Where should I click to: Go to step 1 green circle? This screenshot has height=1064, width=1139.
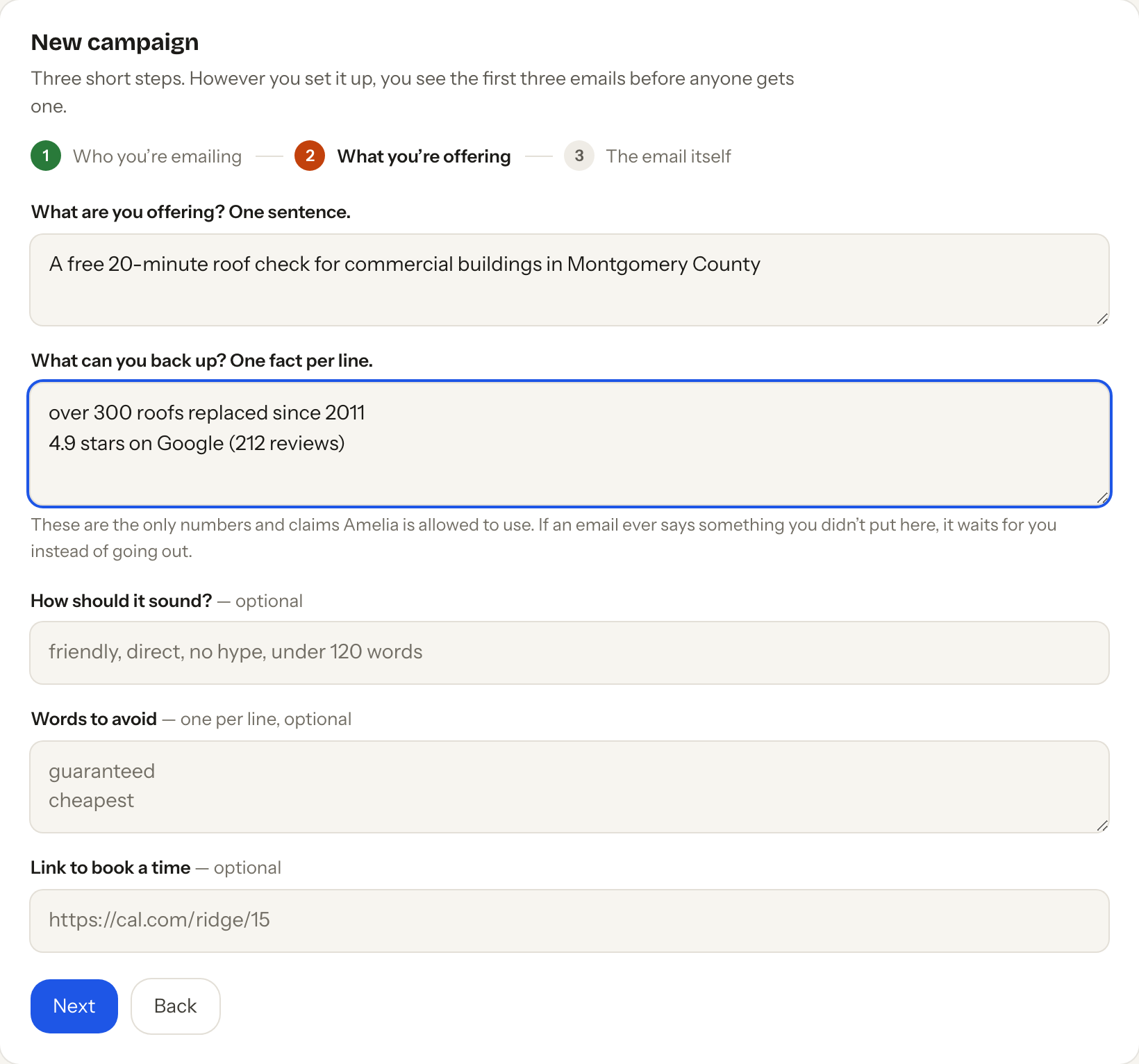46,156
